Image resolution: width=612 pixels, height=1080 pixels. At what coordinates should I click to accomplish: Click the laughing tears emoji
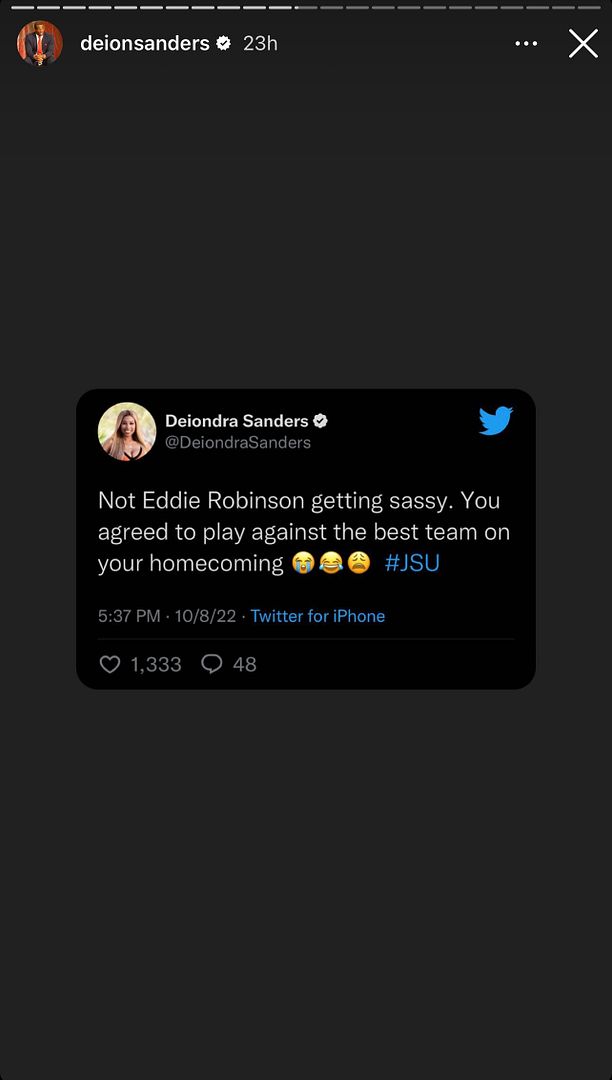point(331,564)
